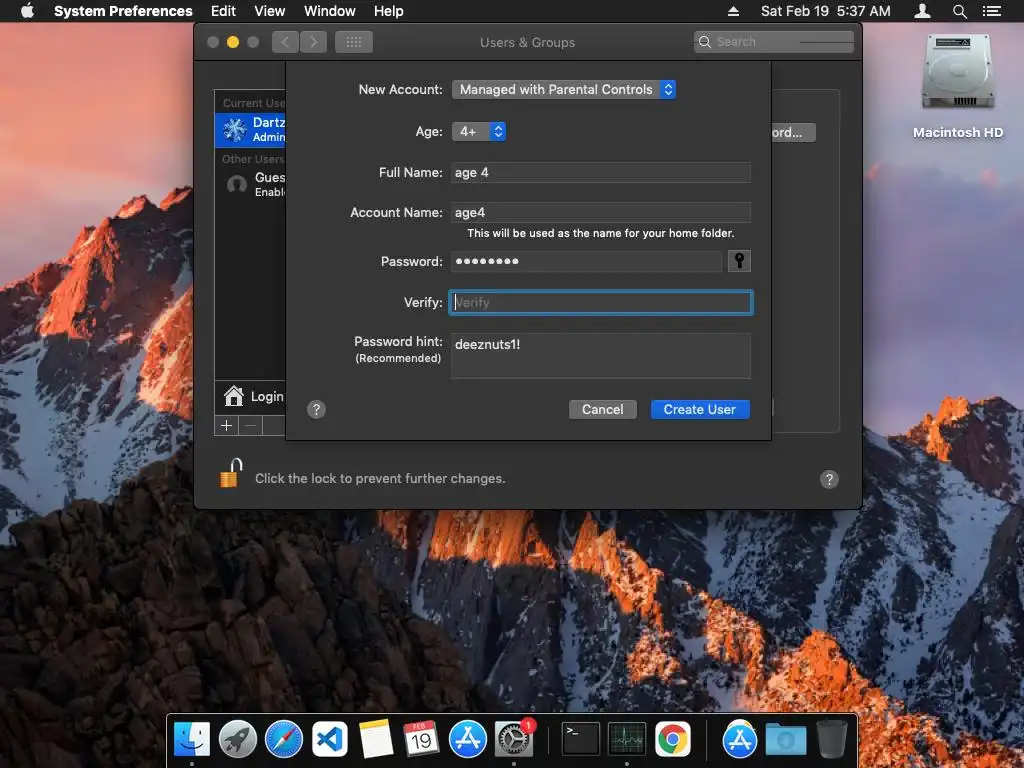Click the Users & Groups window help button
This screenshot has height=768, width=1024.
(x=829, y=479)
